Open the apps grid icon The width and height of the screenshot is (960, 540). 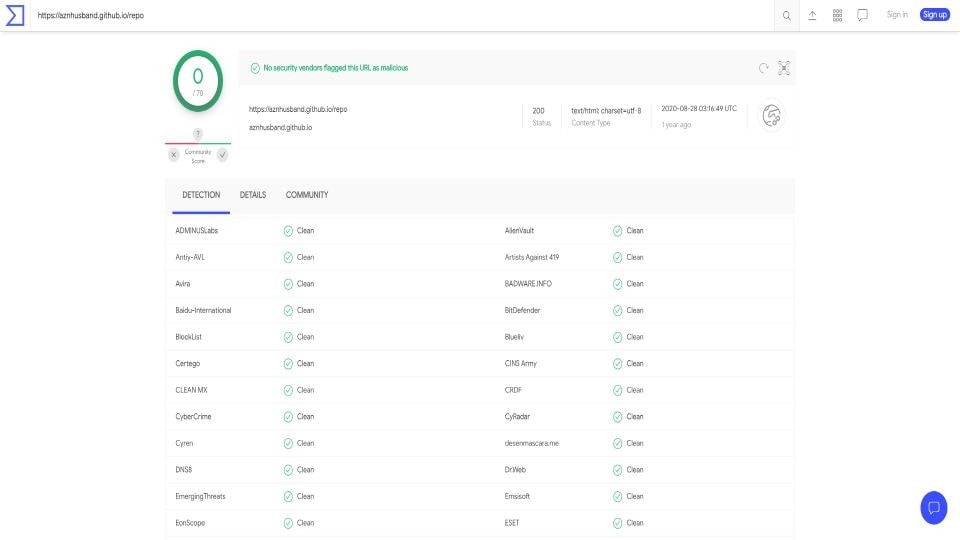tap(837, 15)
